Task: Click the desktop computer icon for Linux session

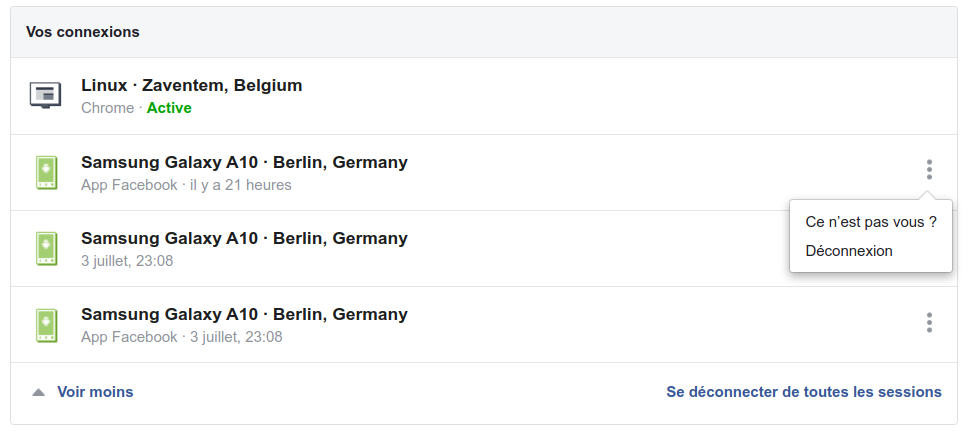Action: 46,96
